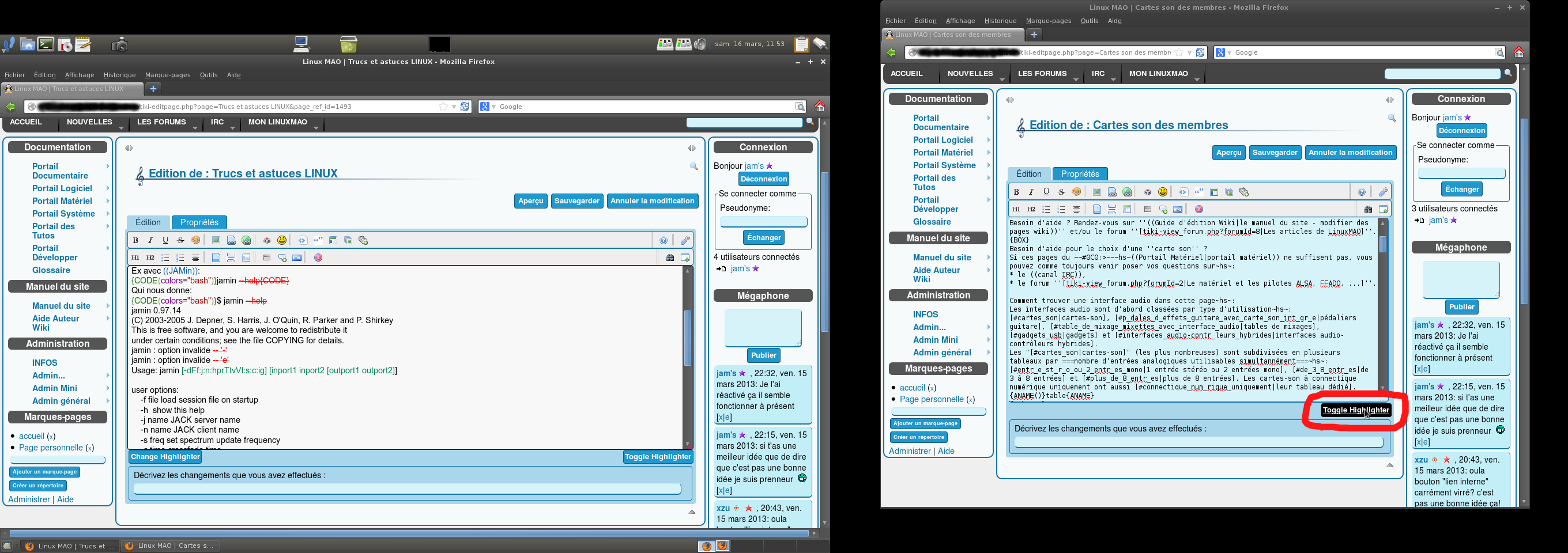Insert a table in the Trucs et astuces editor
The width and height of the screenshot is (1568, 553).
(246, 258)
